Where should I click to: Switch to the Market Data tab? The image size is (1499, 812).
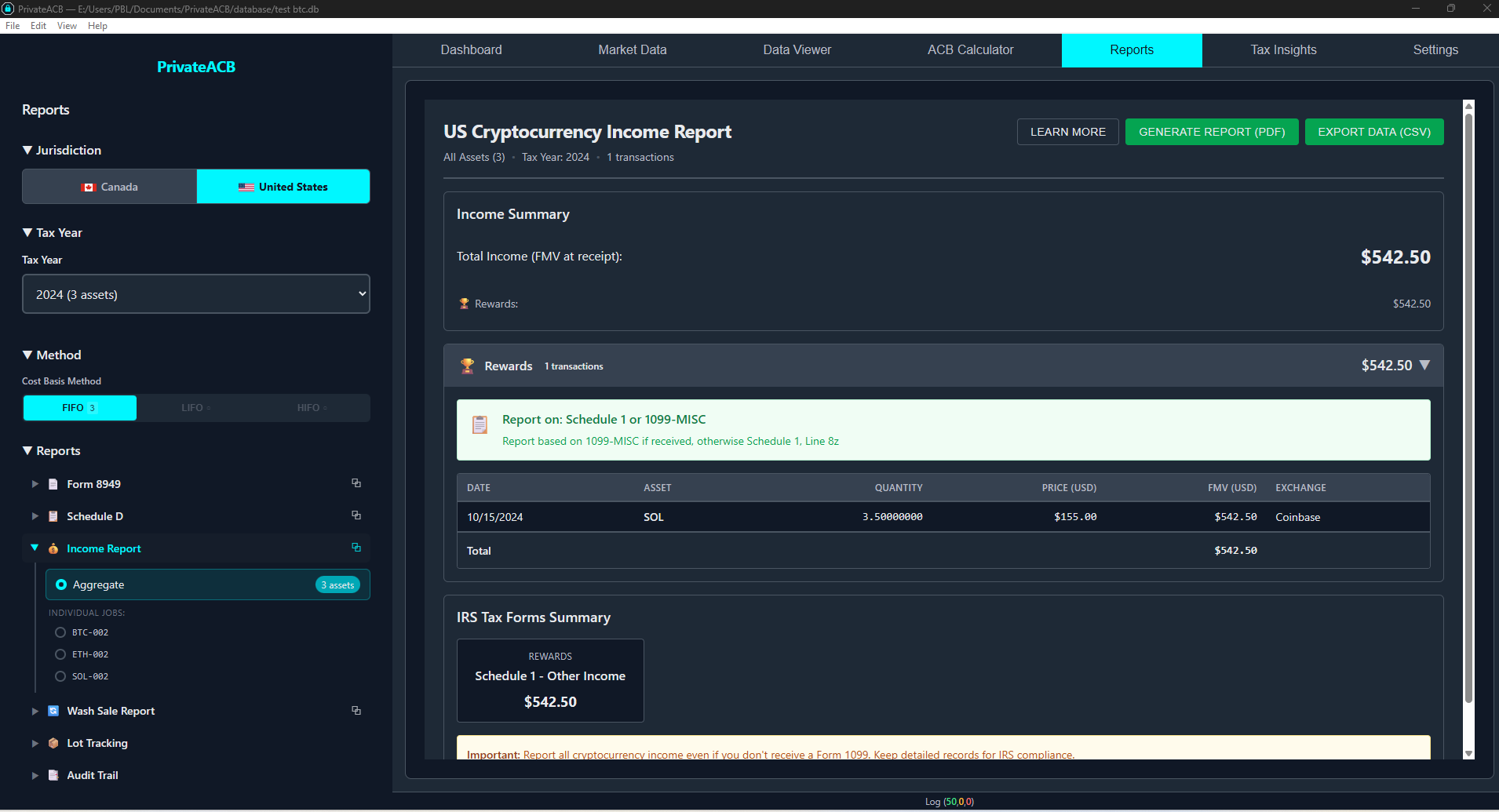(x=633, y=50)
